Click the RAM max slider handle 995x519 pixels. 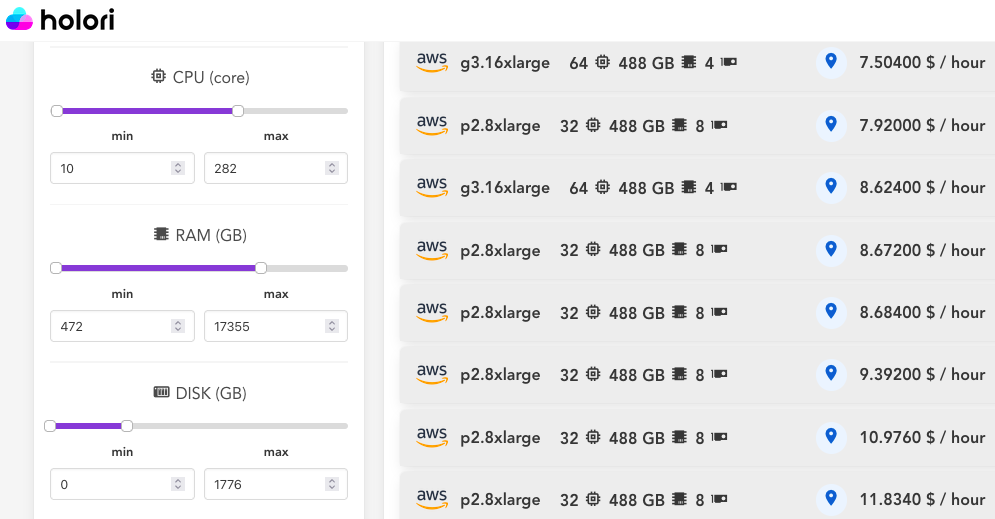(261, 268)
